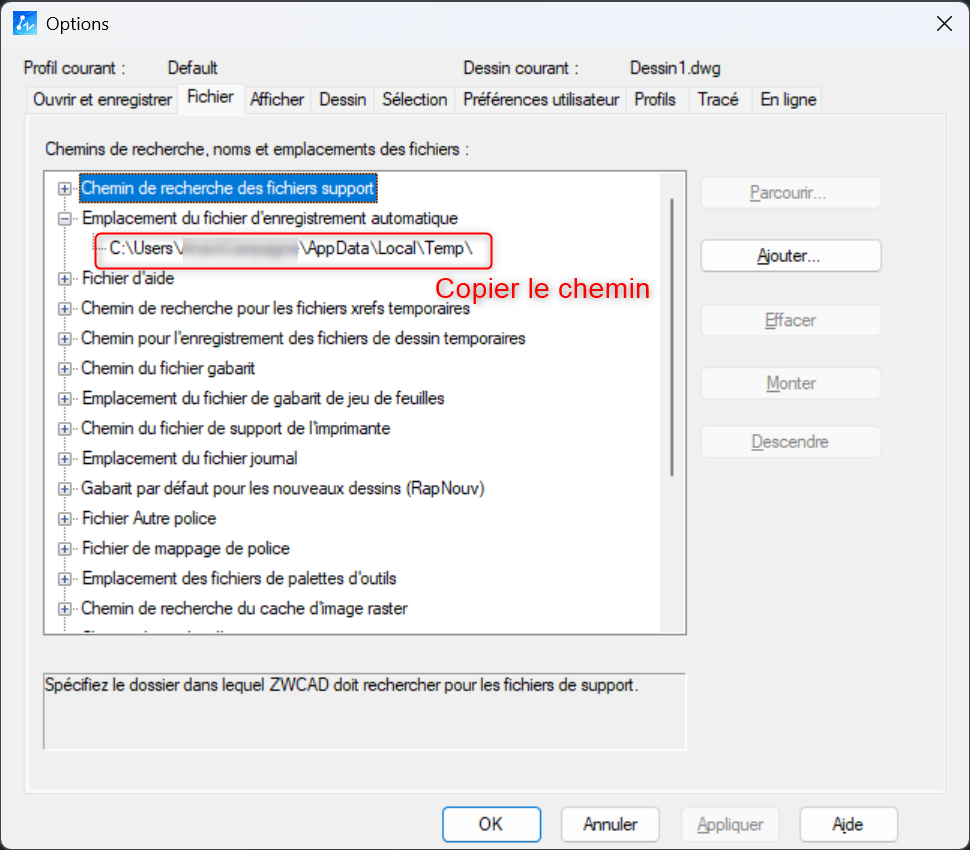Select the AppData\Local\Temp path entry

click(290, 248)
